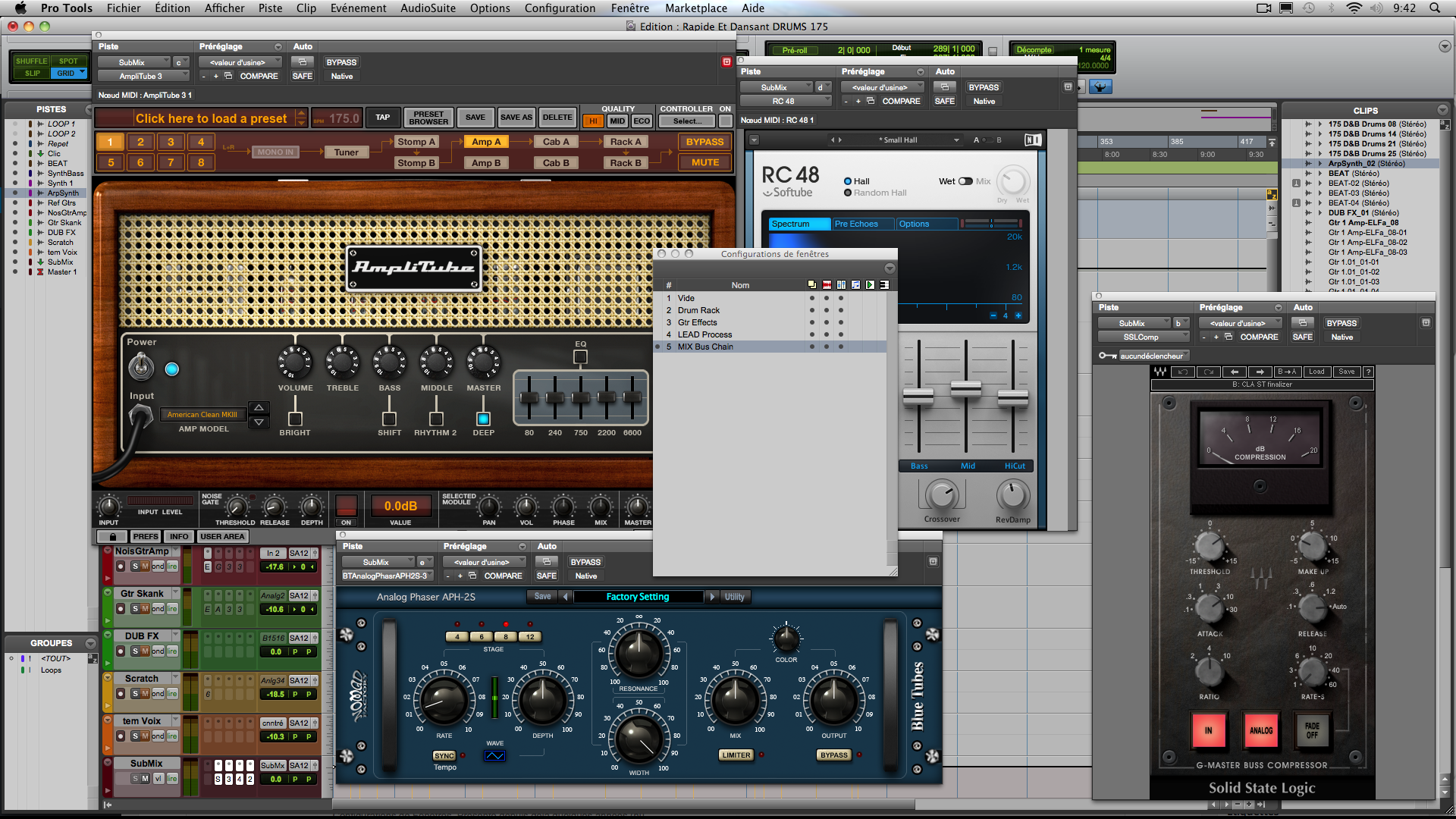Click the SSL next preset right arrow
Image resolution: width=1456 pixels, height=819 pixels.
click(x=1260, y=372)
